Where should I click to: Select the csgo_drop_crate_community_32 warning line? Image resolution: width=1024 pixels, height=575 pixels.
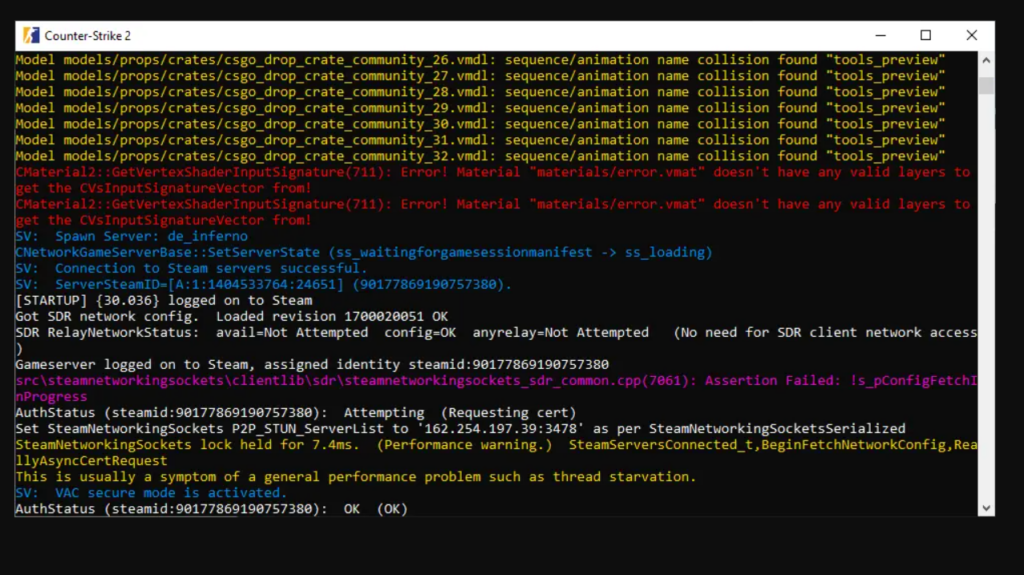[x=480, y=156]
